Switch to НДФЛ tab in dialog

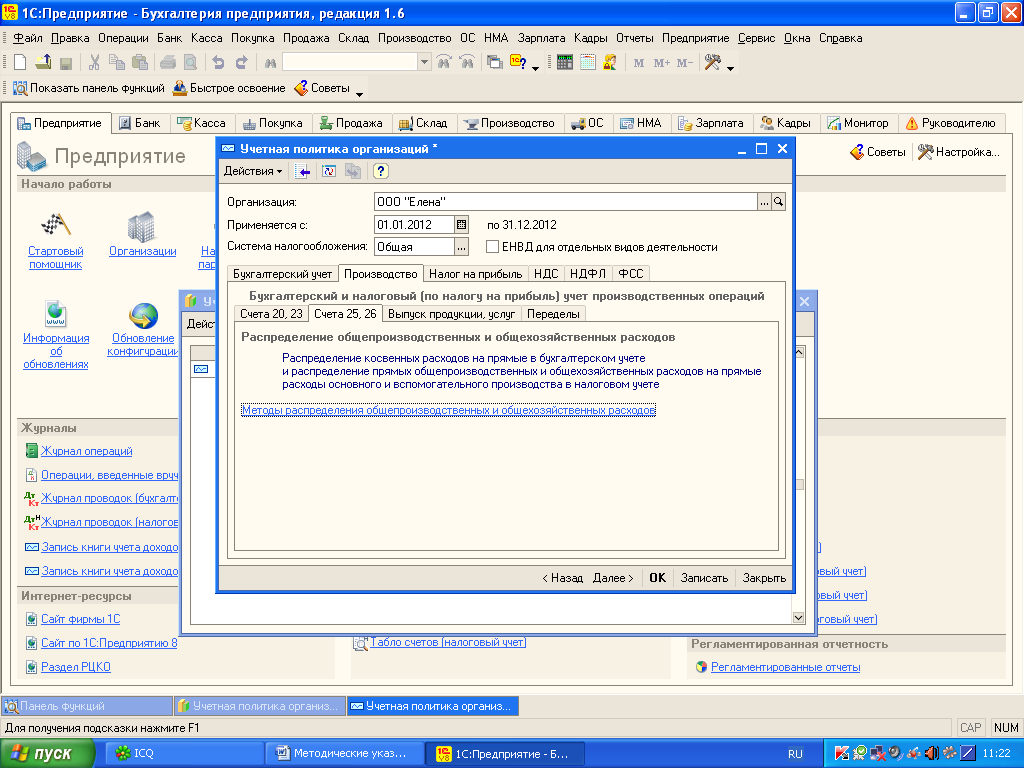point(588,274)
